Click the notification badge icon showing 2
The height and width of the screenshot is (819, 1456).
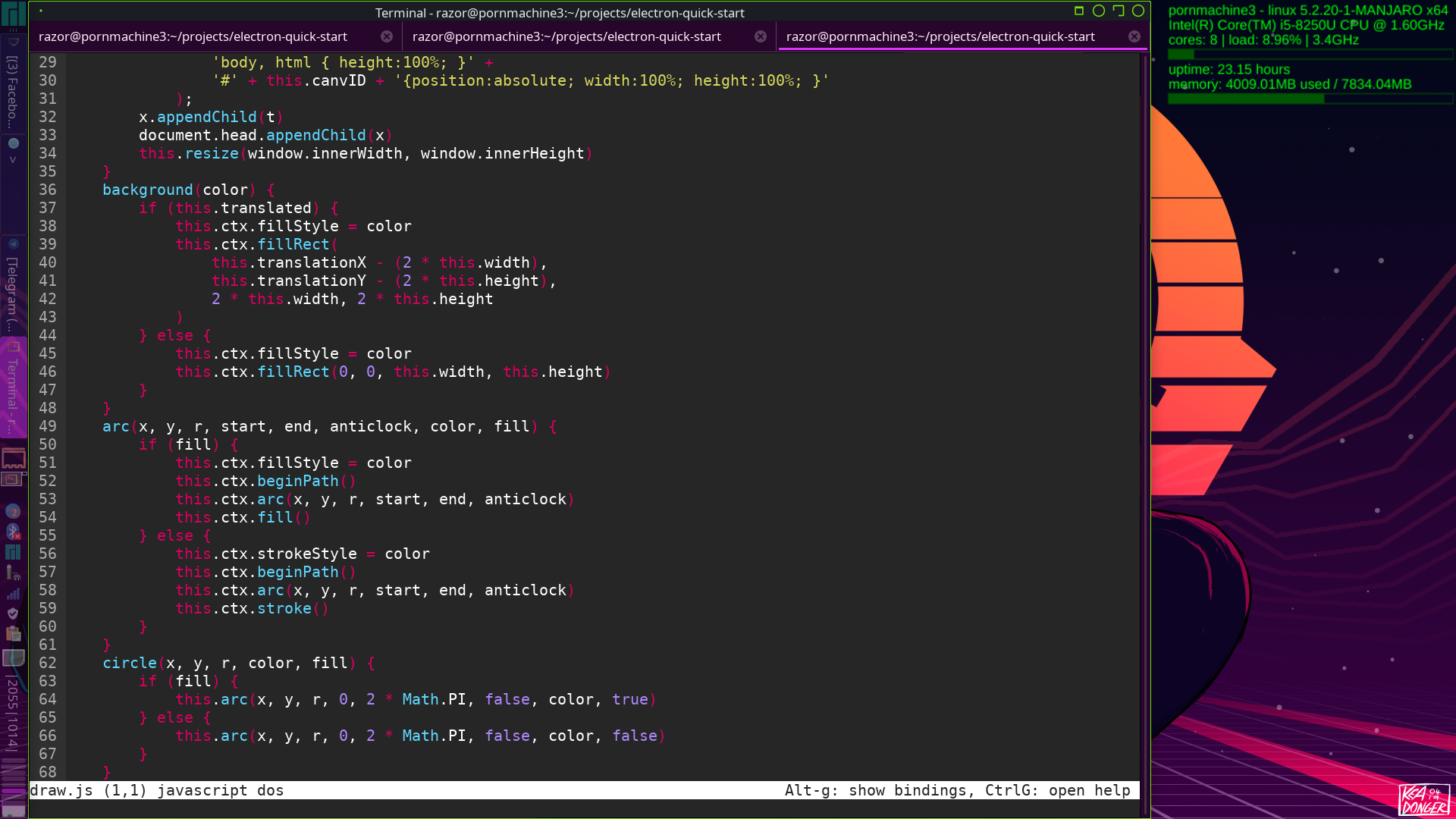click(13, 512)
